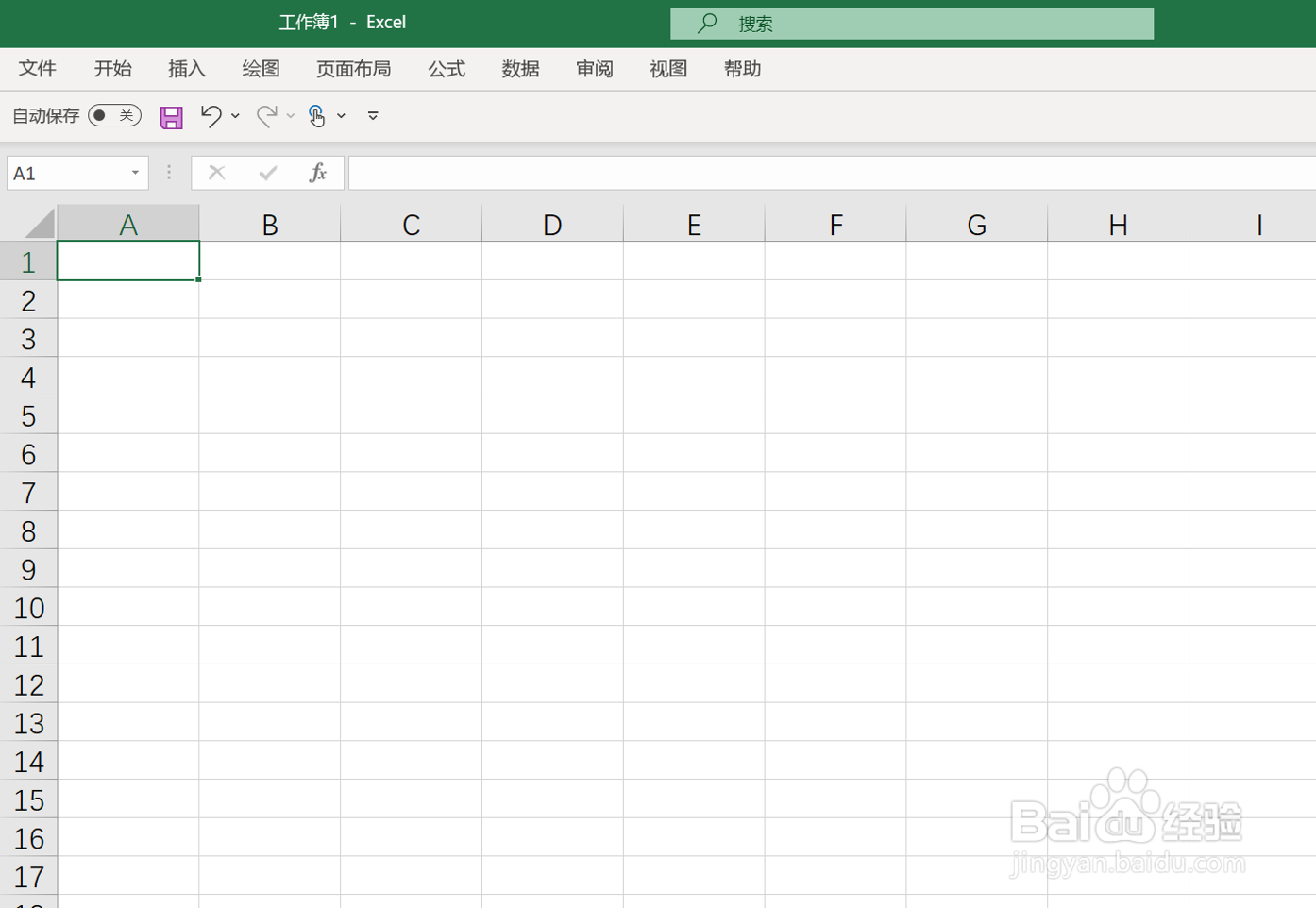Image resolution: width=1316 pixels, height=908 pixels.
Task: Select cell B2
Action: pos(270,300)
